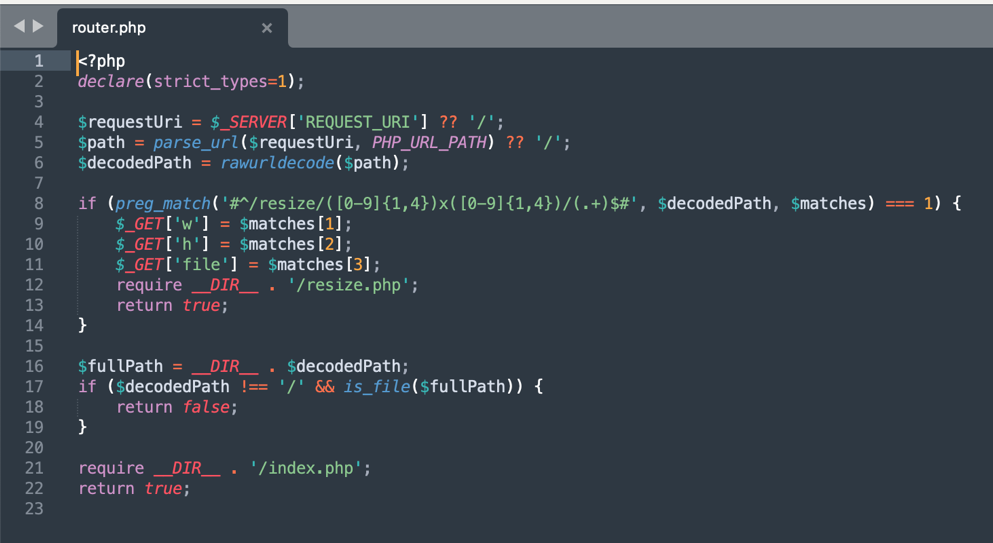The height and width of the screenshot is (543, 993).
Task: Click line number 16 in the gutter
Action: pos(34,366)
